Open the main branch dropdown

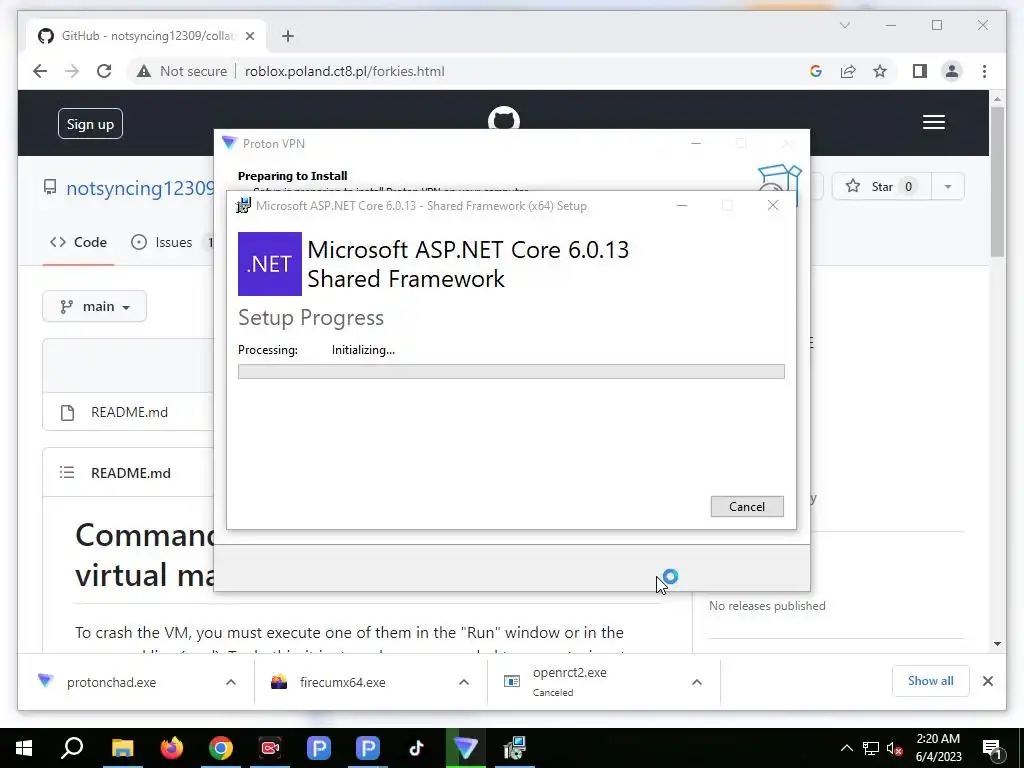click(95, 306)
